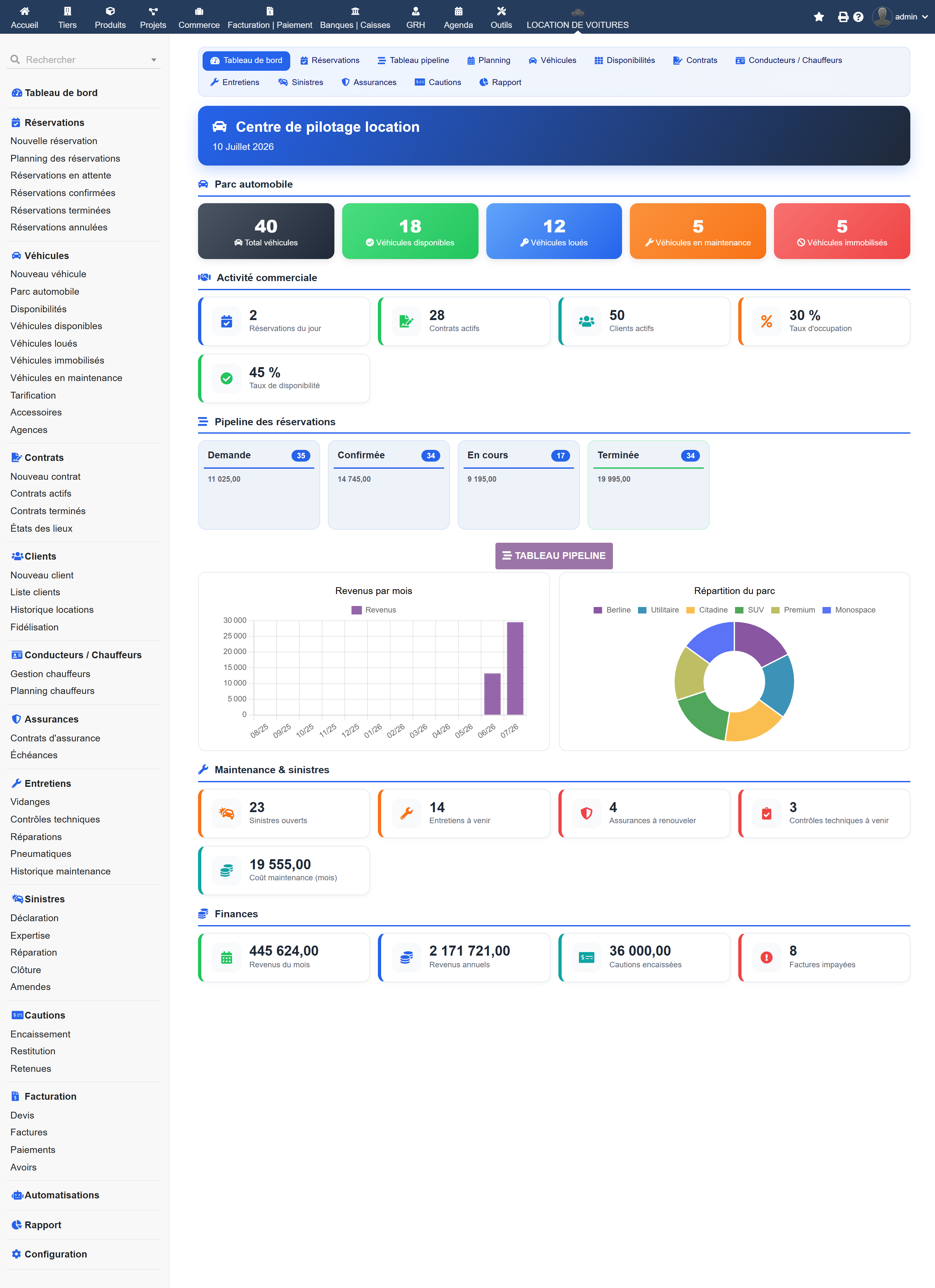Open the Outils tools icon
The height and width of the screenshot is (1288, 935).
coord(501,11)
